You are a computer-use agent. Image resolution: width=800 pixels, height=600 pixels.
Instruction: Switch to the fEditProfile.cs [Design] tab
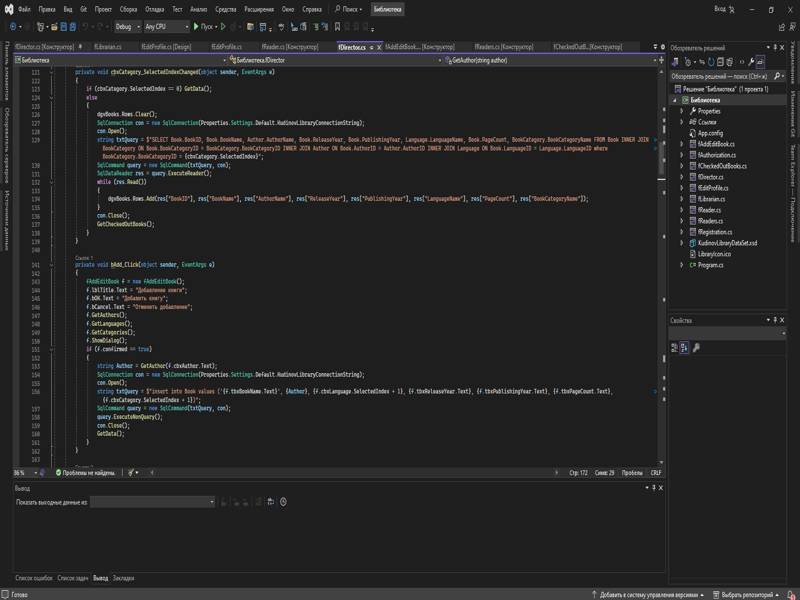166,46
